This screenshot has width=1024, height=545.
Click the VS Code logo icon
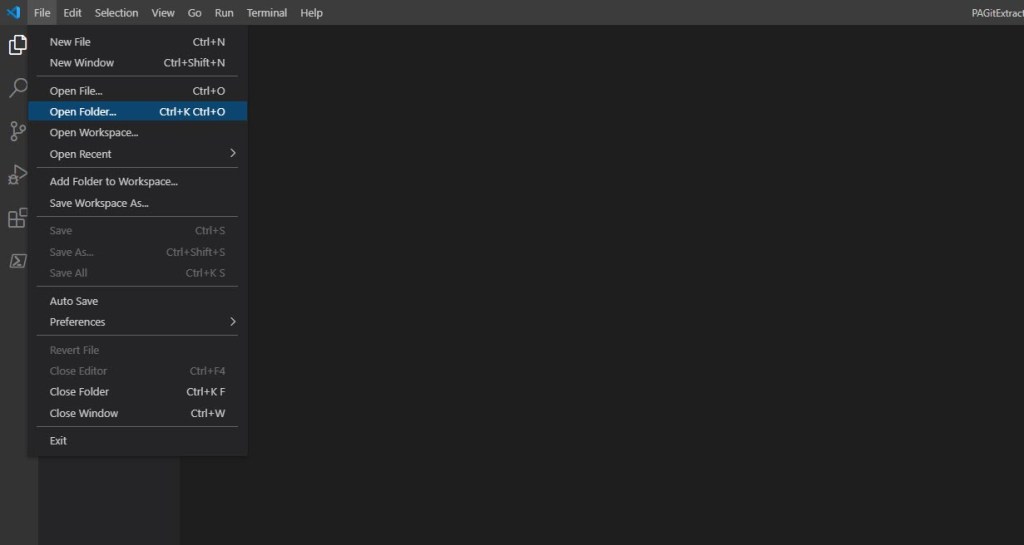click(x=13, y=13)
